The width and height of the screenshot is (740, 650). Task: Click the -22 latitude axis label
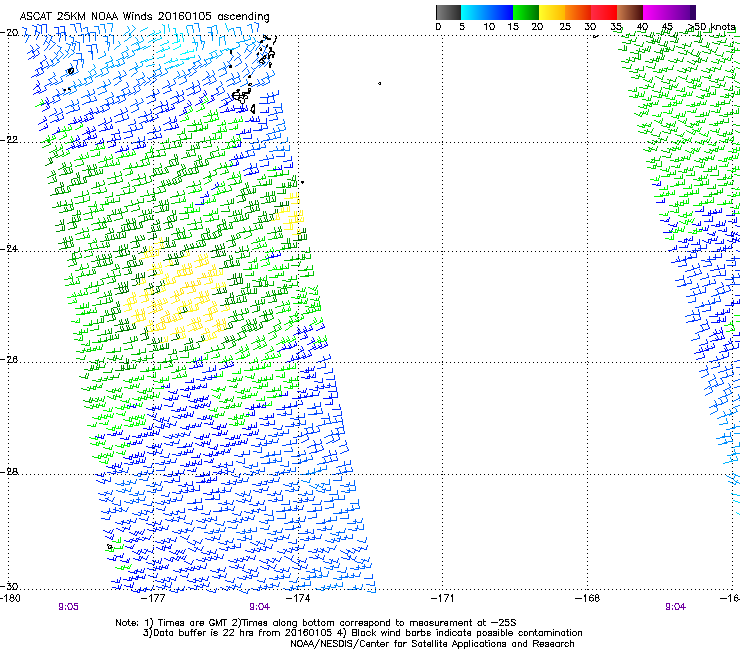9,140
